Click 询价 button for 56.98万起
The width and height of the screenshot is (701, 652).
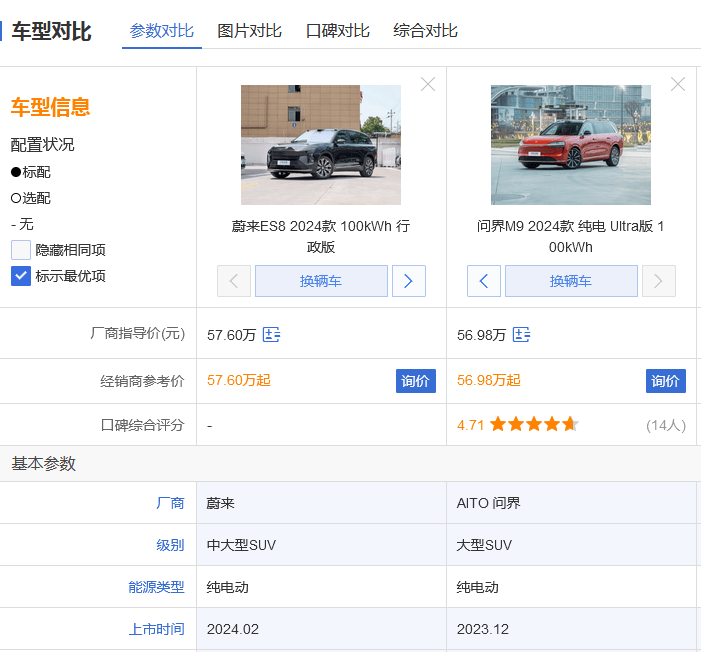[665, 381]
